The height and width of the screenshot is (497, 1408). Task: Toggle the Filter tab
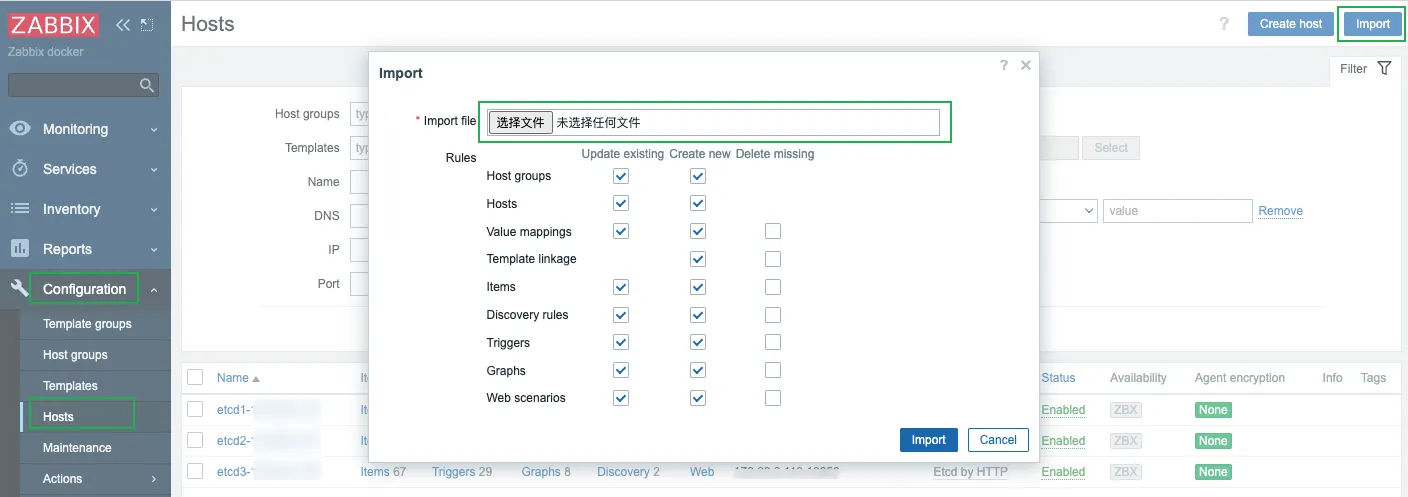tap(1366, 69)
